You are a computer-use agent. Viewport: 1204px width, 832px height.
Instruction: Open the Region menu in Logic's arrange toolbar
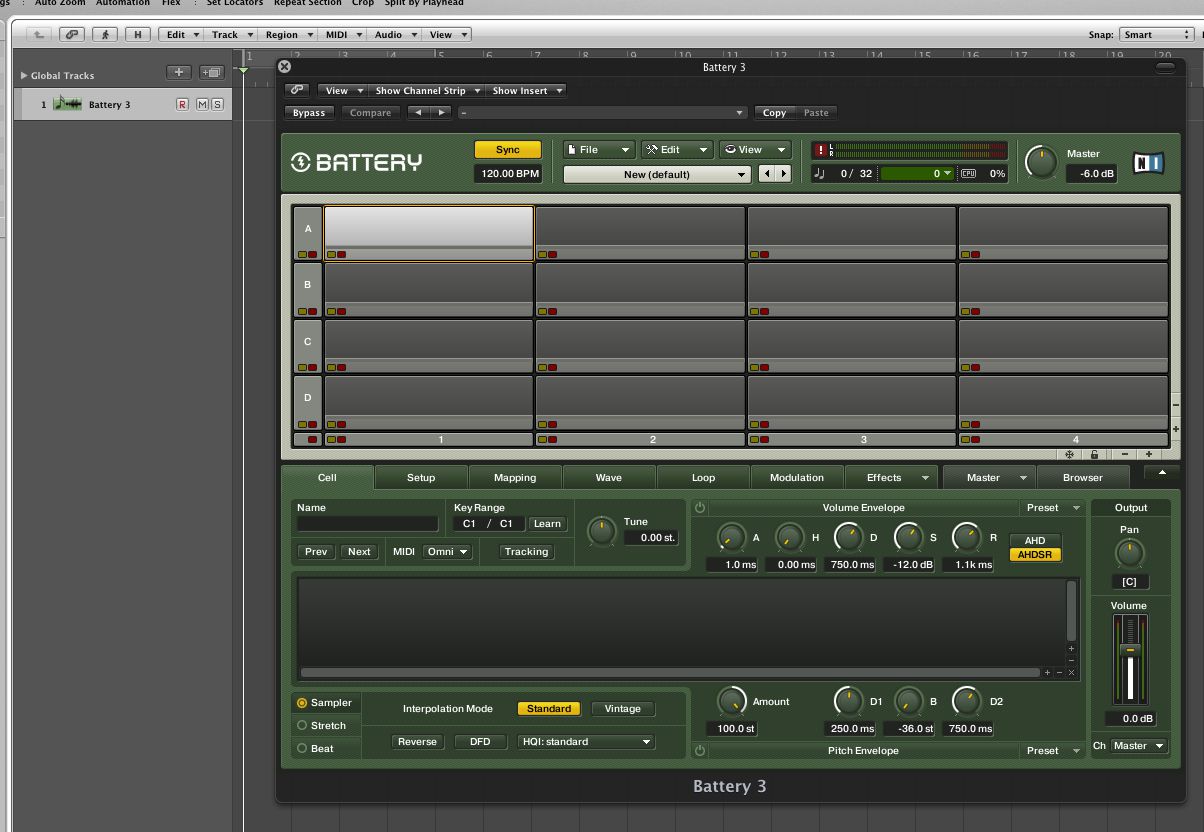pos(287,34)
